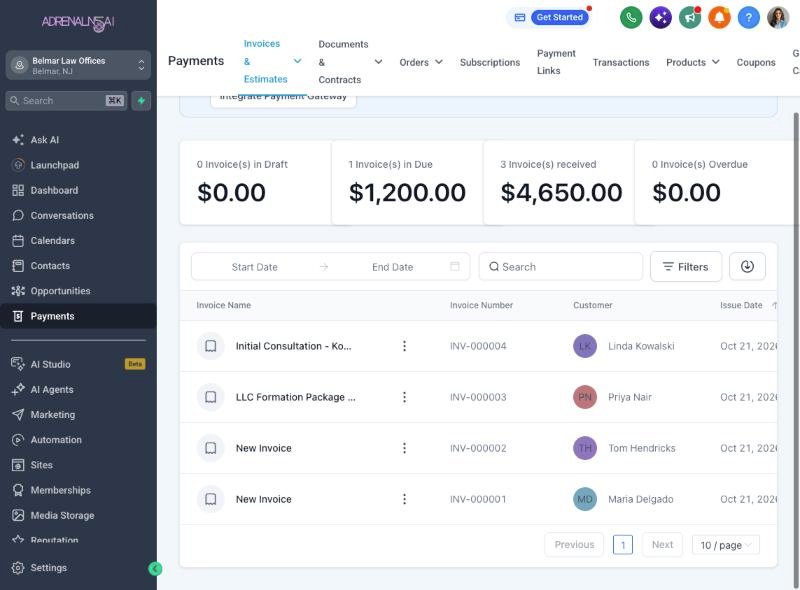Click the green lightning quick actions icon

pos(141,101)
